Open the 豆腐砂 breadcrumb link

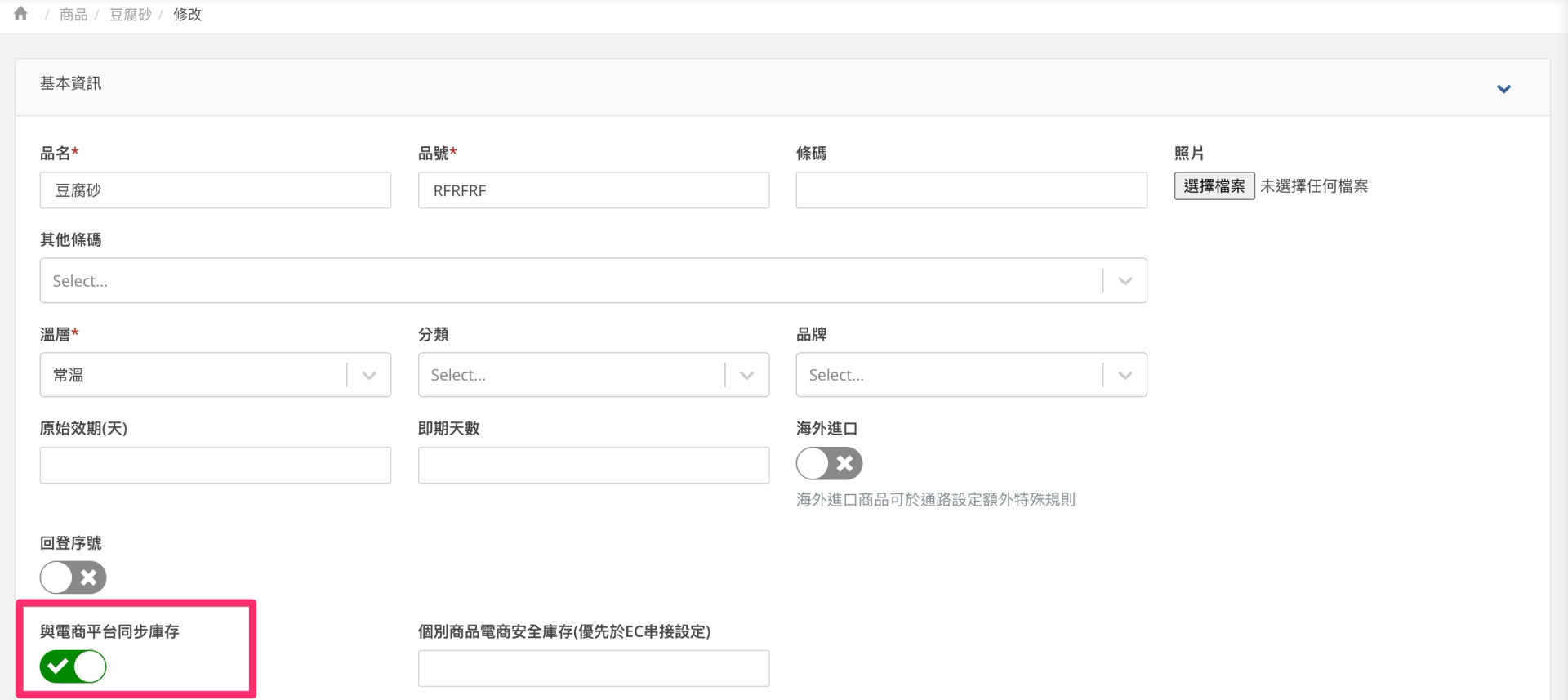(131, 15)
